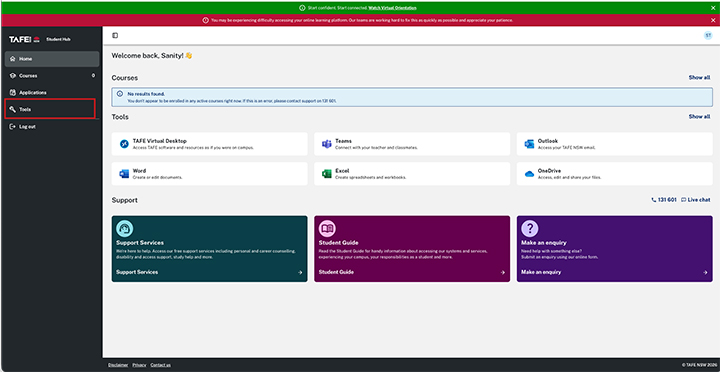Click the Student Hub label
This screenshot has width=720, height=372.
pos(58,40)
